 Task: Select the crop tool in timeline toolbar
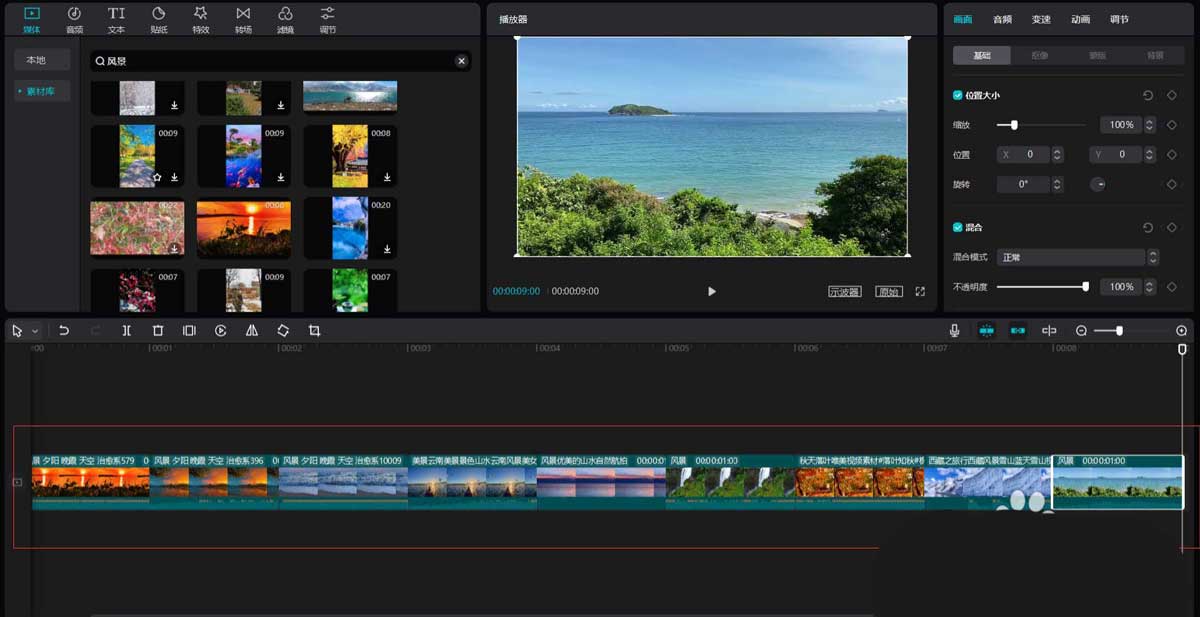point(314,330)
